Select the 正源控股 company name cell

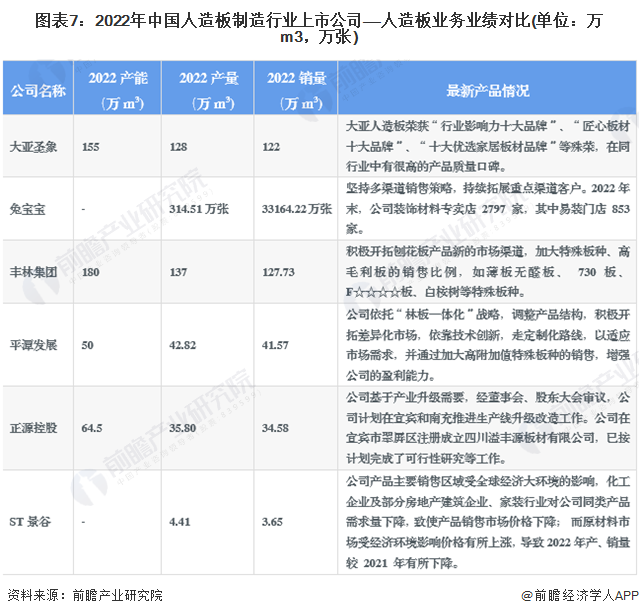point(33,428)
